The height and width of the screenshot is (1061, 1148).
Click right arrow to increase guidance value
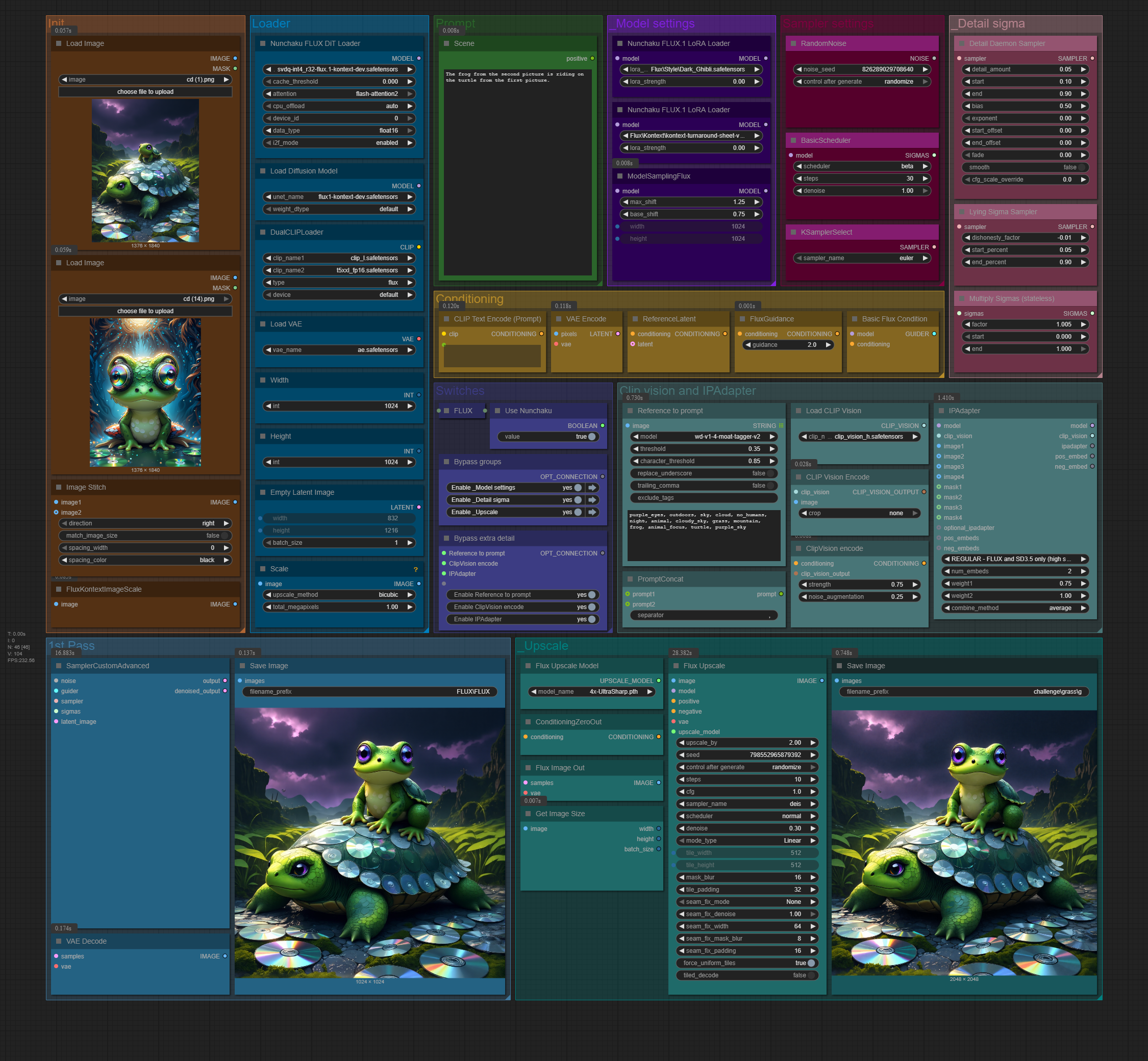[828, 345]
